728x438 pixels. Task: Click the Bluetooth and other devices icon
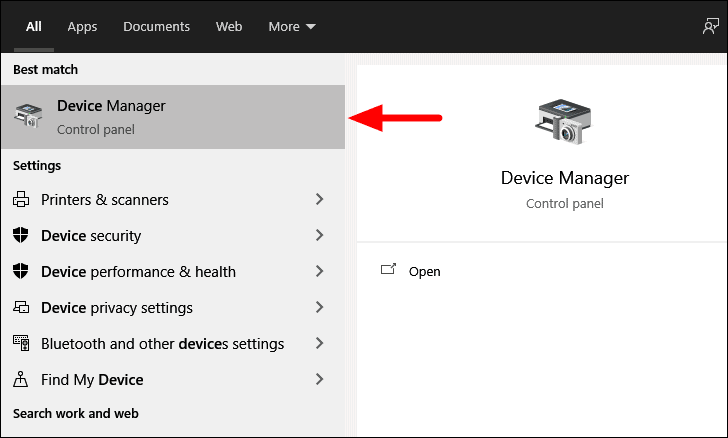21,343
